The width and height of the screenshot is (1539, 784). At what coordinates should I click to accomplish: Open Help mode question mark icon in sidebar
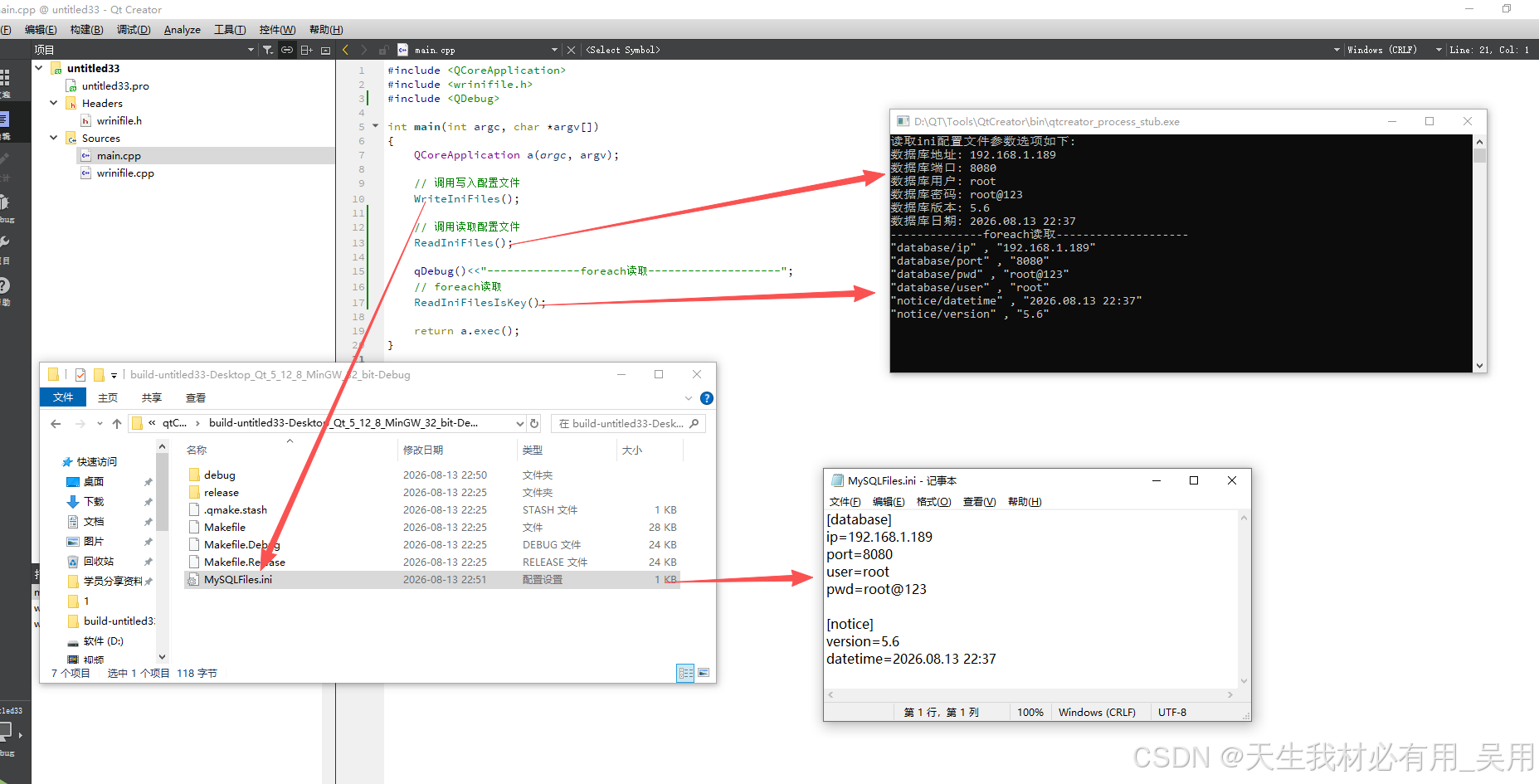(x=5, y=286)
